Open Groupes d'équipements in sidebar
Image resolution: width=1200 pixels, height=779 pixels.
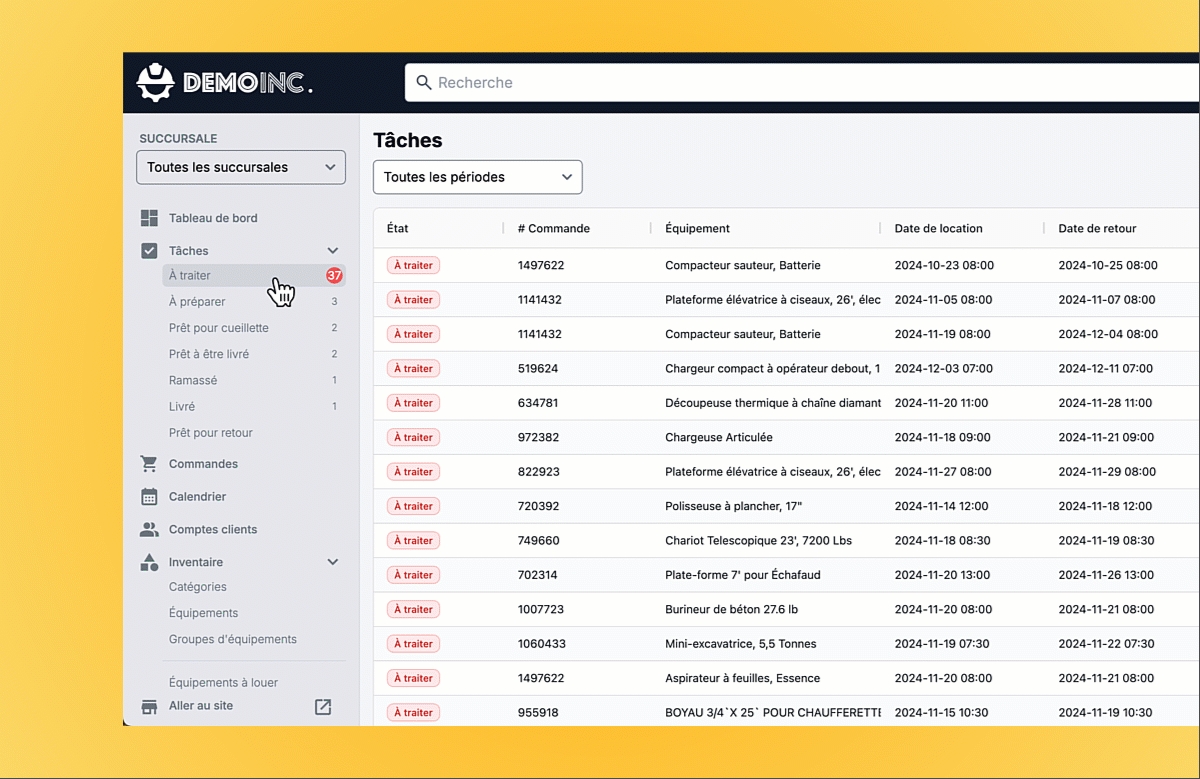click(x=233, y=639)
